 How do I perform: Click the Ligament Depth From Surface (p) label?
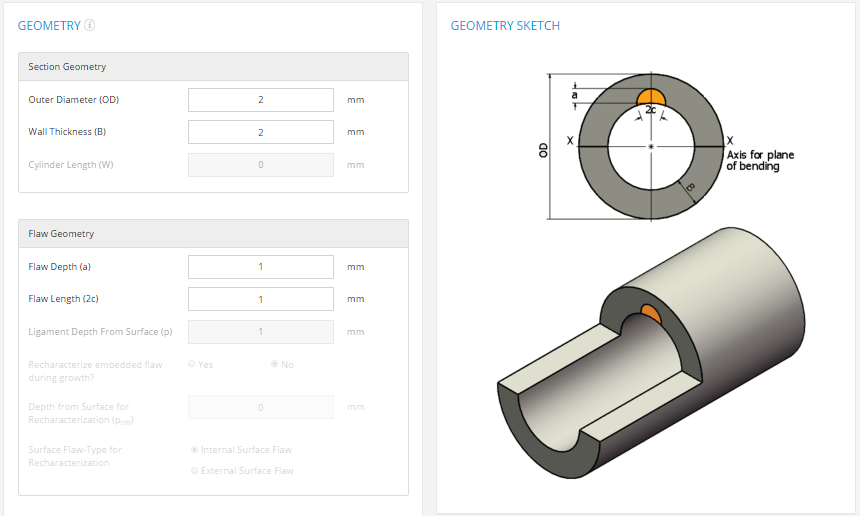point(100,332)
